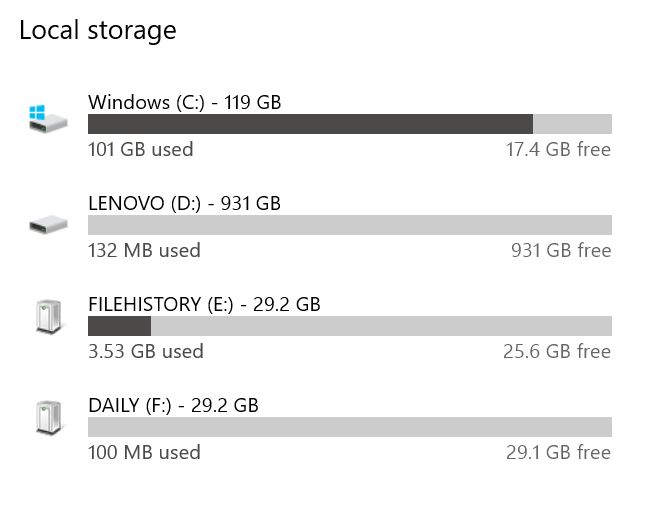Click the 931 GB free text

[x=560, y=251]
